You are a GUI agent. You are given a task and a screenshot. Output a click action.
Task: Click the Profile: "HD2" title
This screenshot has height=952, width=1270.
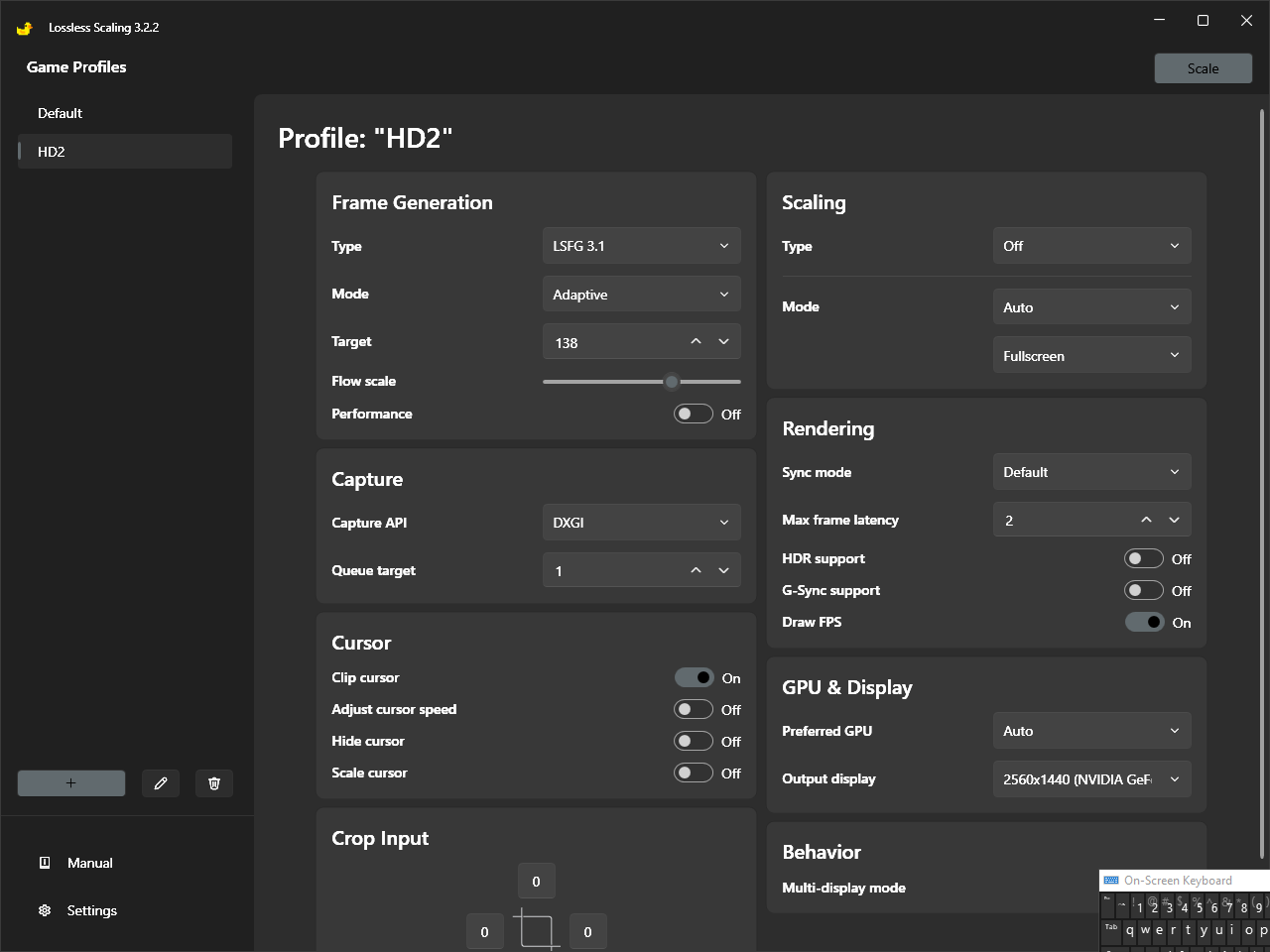click(x=365, y=138)
